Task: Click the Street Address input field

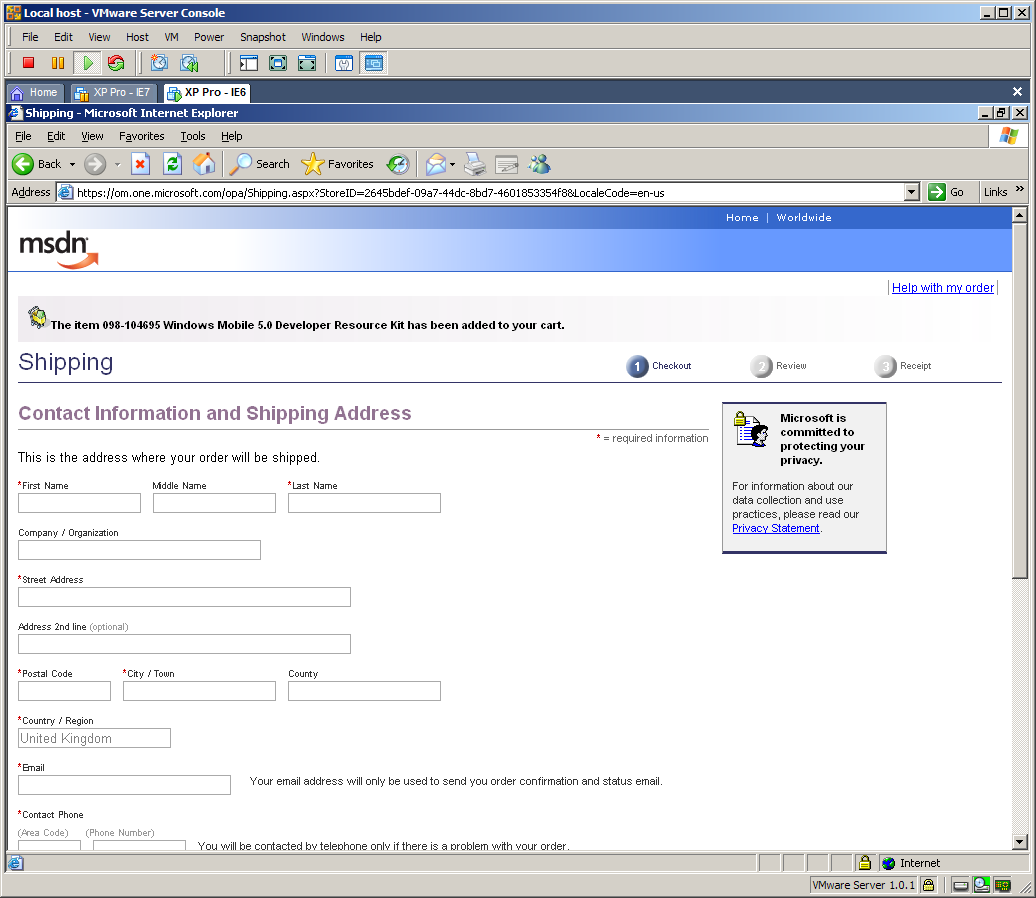Action: pyautogui.click(x=184, y=597)
